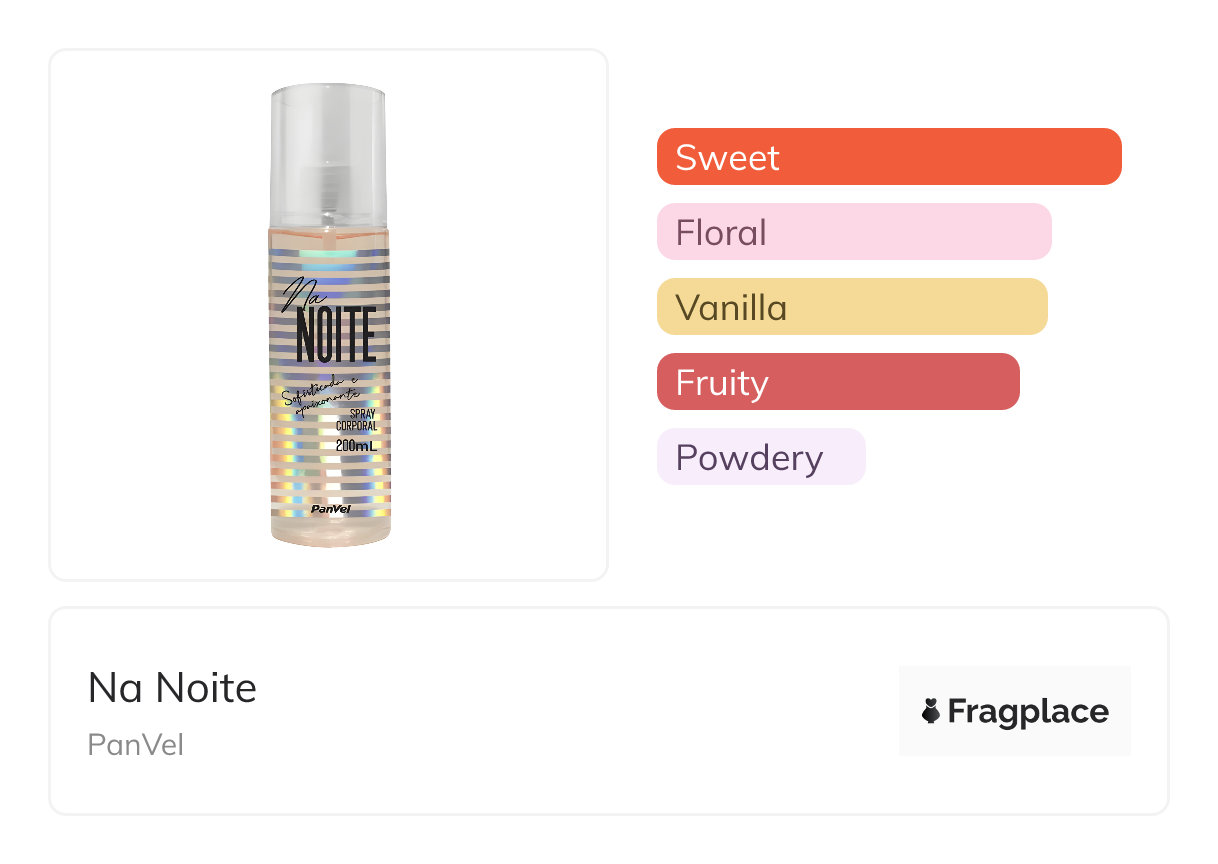Click the Fragplace wordmark text
This screenshot has width=1218, height=864.
(x=1028, y=711)
